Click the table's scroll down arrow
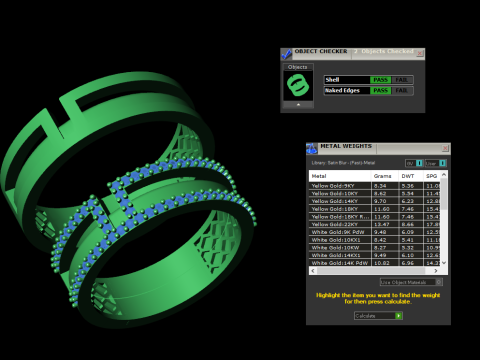This screenshot has height=360, width=480. (x=444, y=263)
